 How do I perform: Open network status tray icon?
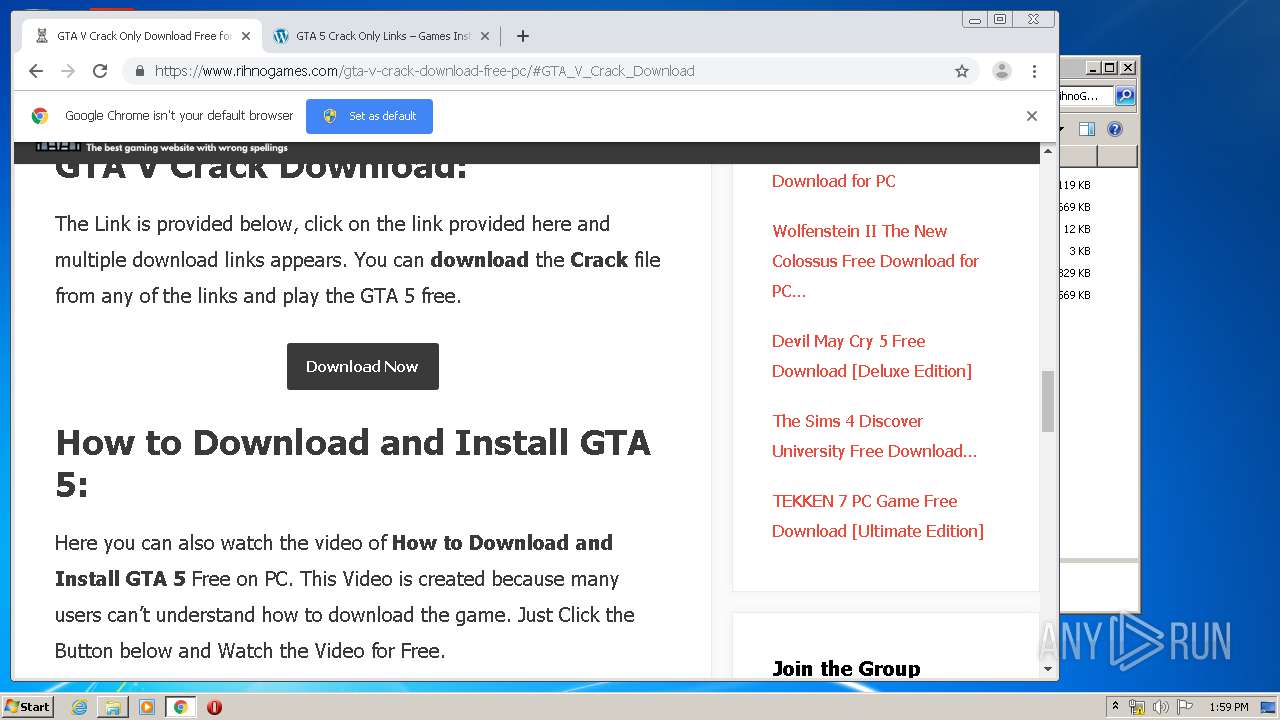1137,707
